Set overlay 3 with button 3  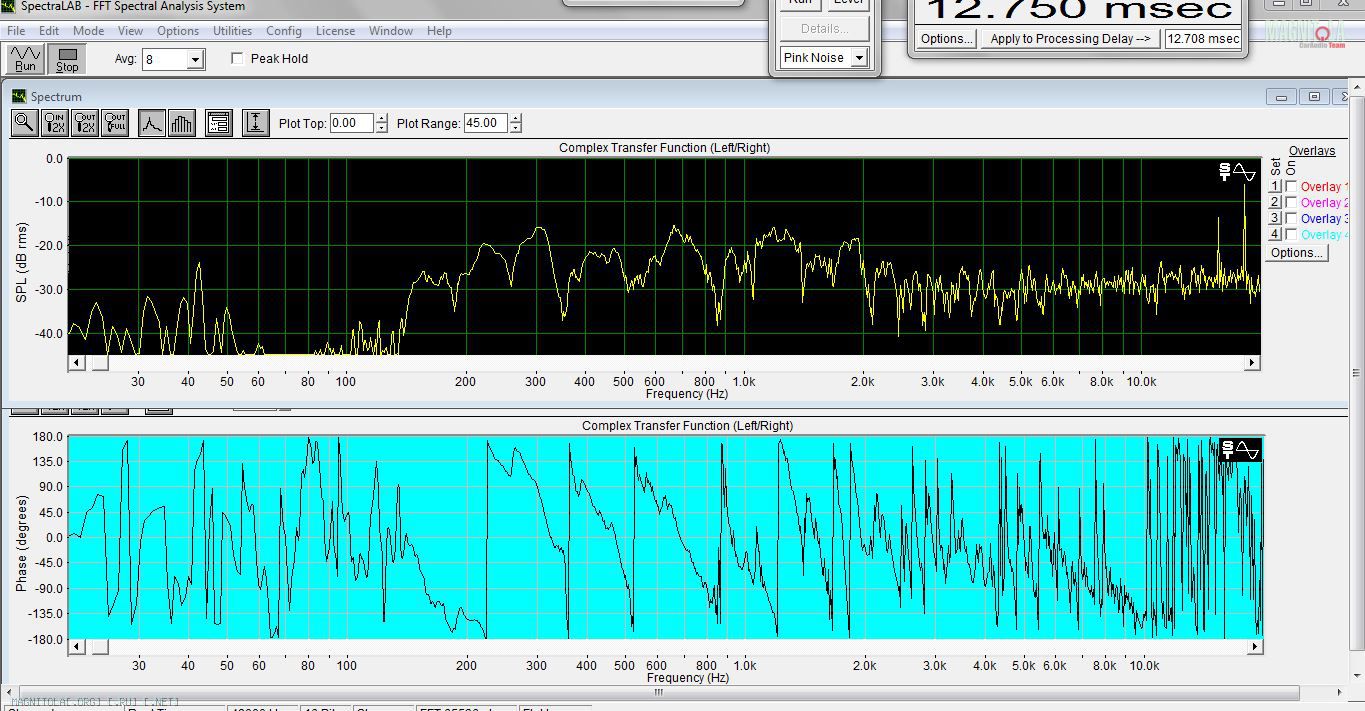click(x=1275, y=218)
